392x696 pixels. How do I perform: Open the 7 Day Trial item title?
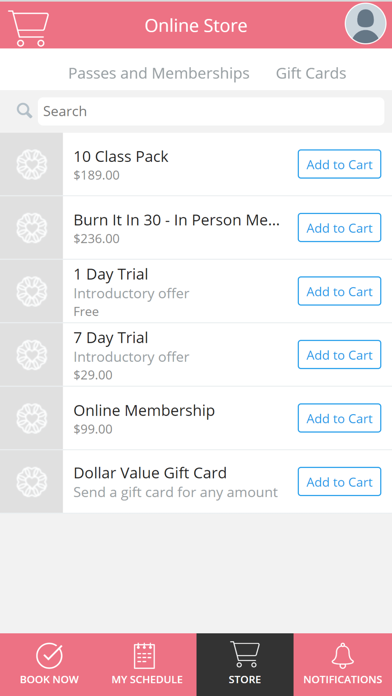point(111,338)
